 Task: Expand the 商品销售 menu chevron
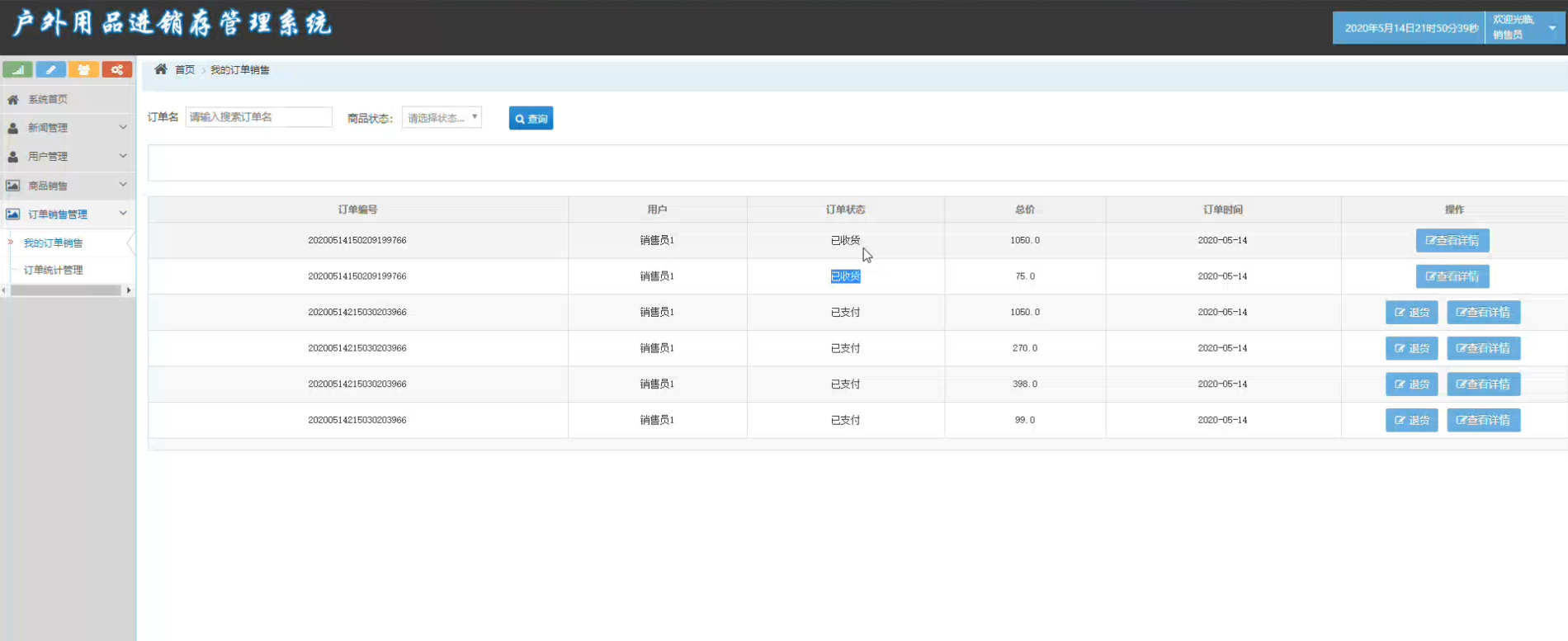(123, 185)
